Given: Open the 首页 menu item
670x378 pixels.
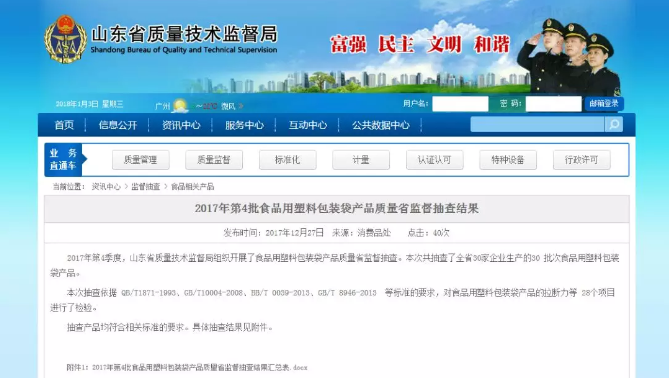Looking at the screenshot, I should click(x=64, y=125).
